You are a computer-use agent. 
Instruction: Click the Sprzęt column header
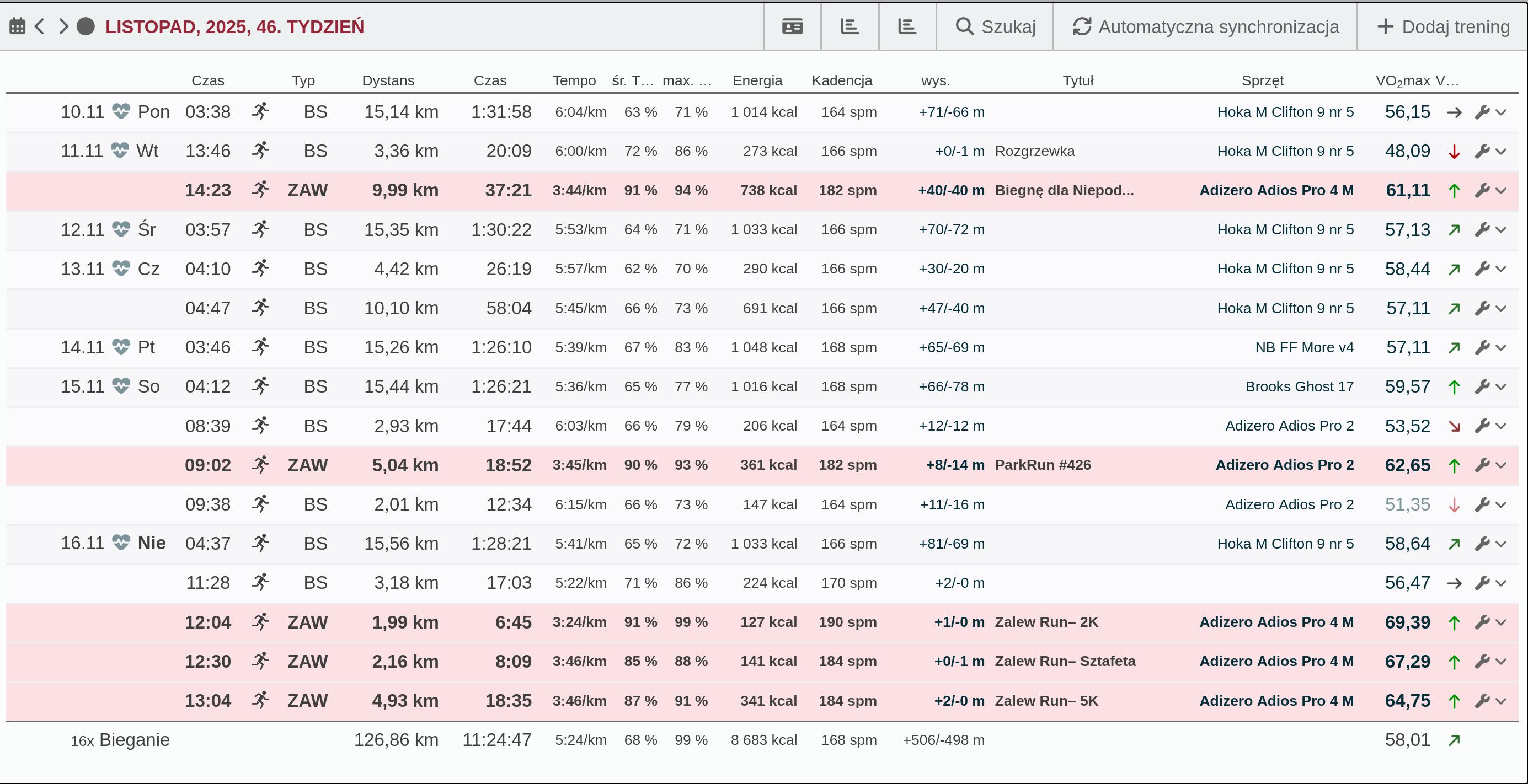pyautogui.click(x=1262, y=80)
